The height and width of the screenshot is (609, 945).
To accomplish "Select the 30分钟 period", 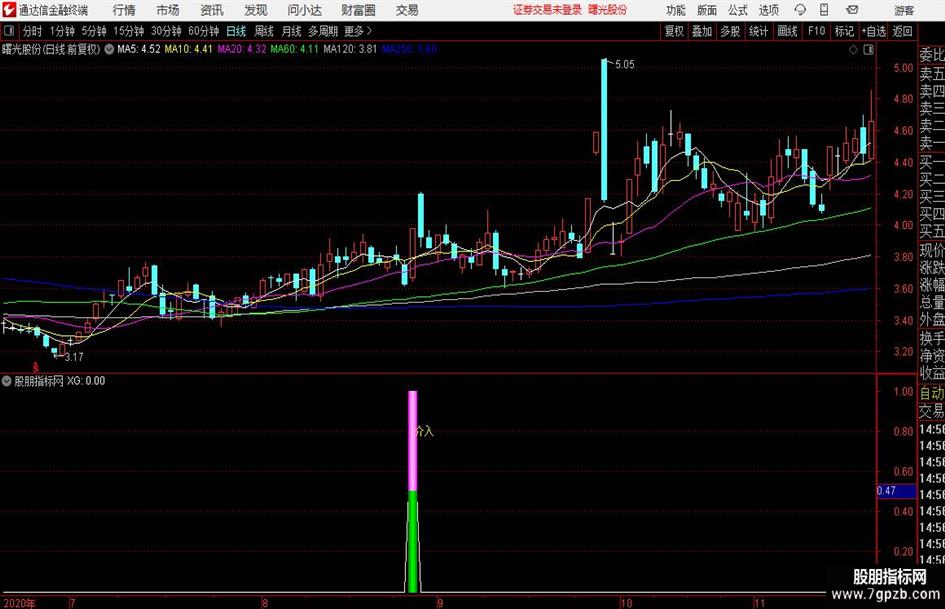I will (166, 31).
